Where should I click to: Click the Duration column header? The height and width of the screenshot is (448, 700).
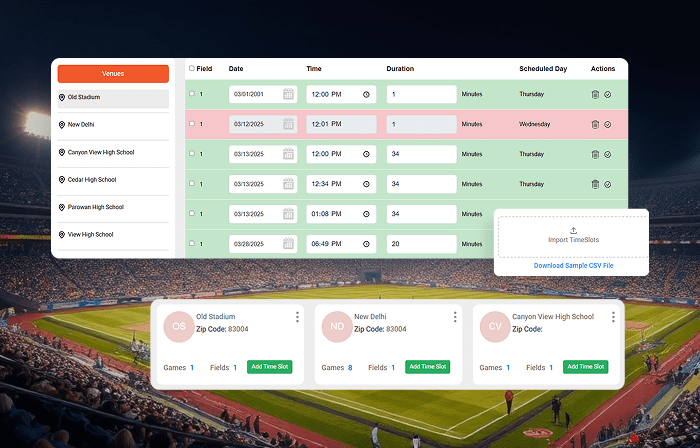400,69
